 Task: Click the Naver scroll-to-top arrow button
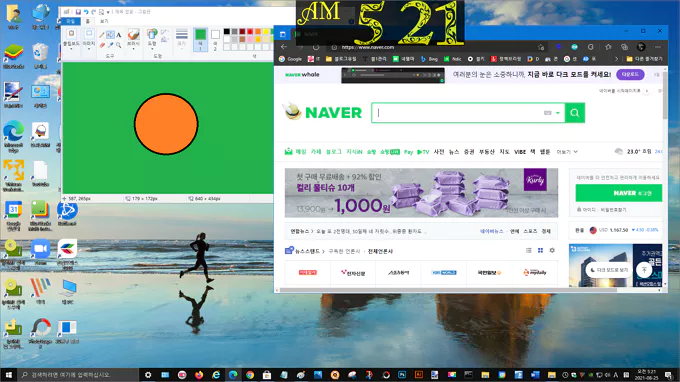pyautogui.click(x=644, y=270)
